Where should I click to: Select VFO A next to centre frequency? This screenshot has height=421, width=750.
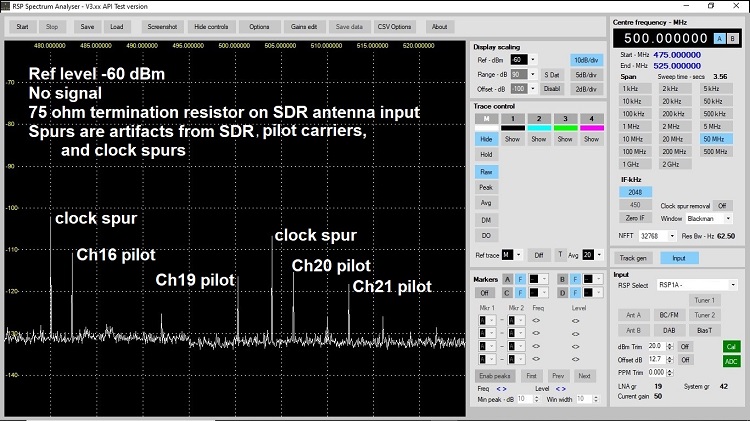pos(719,38)
